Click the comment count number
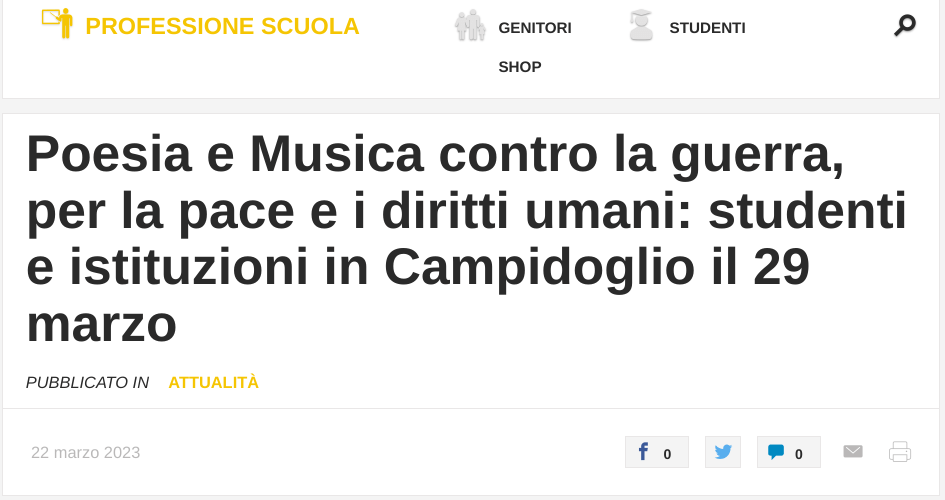 [x=799, y=454]
